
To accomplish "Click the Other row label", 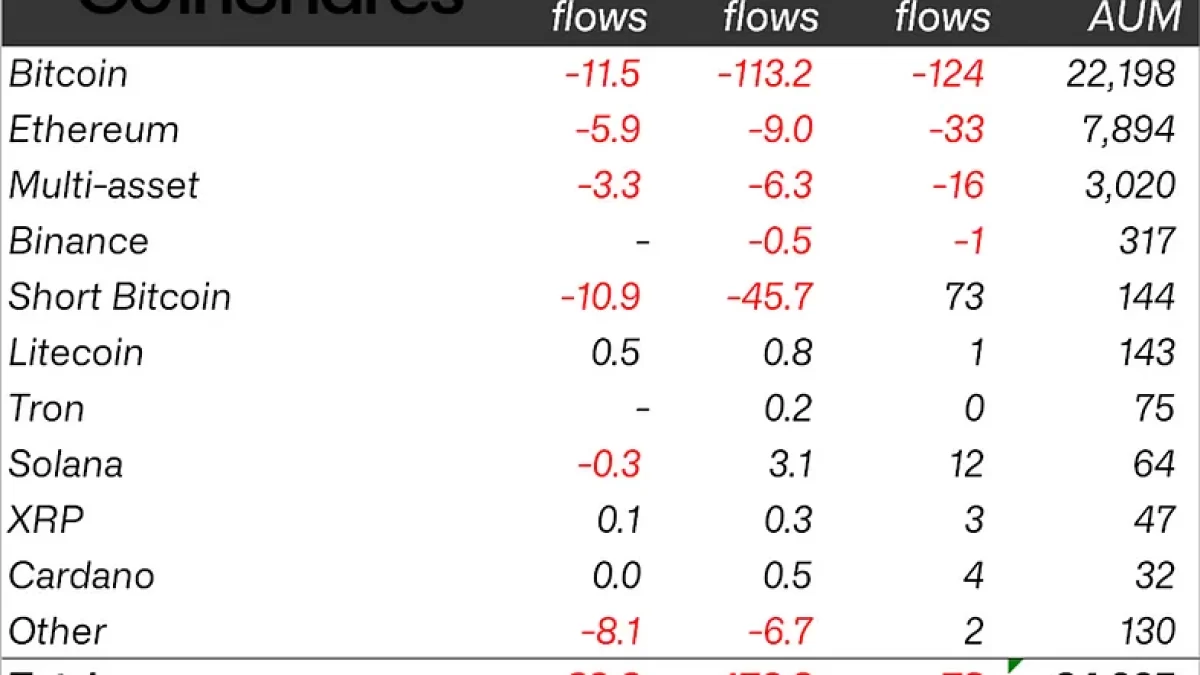I will coord(57,632).
